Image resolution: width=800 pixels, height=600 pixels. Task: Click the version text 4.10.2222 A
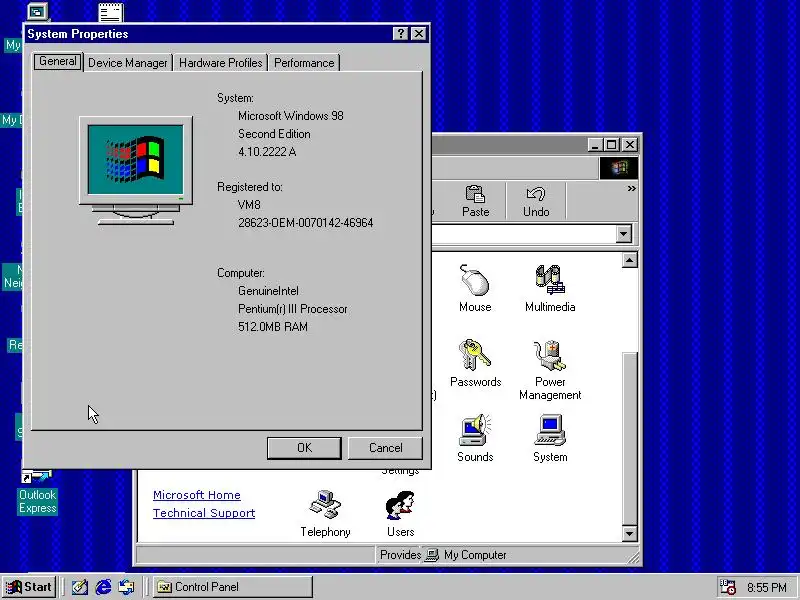tap(267, 152)
